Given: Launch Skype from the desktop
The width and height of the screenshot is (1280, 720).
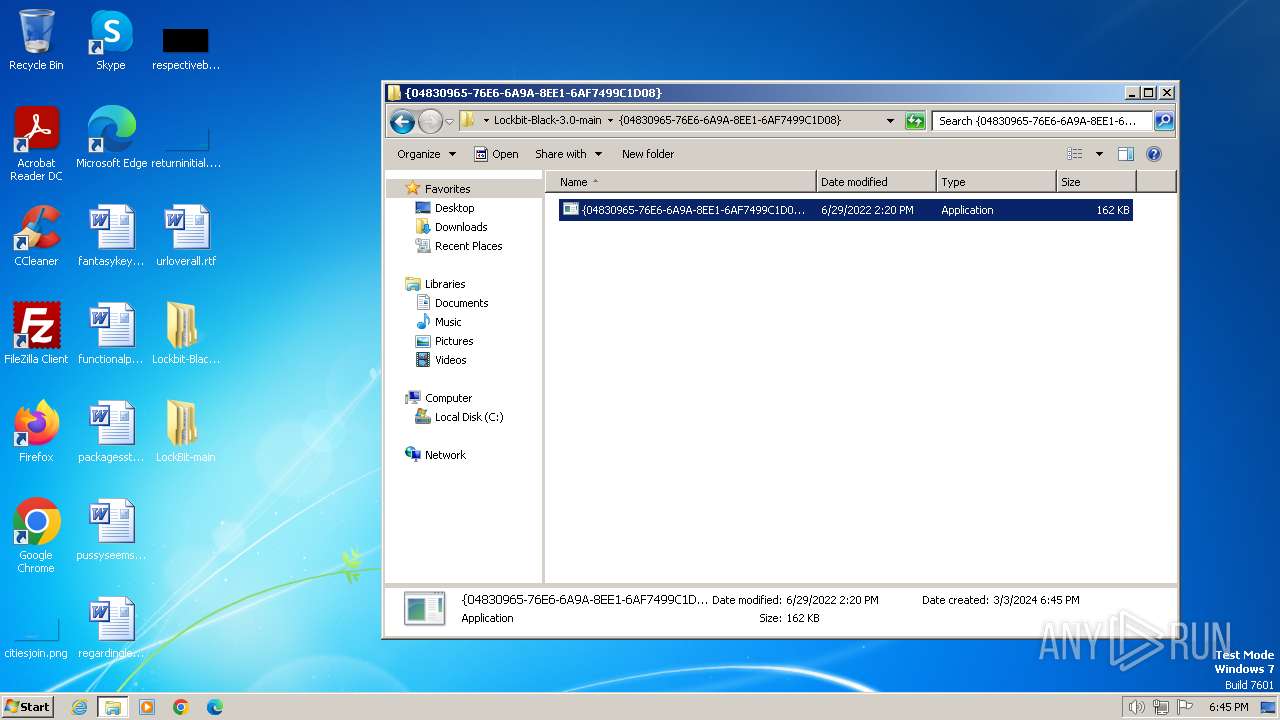Looking at the screenshot, I should coord(110,40).
